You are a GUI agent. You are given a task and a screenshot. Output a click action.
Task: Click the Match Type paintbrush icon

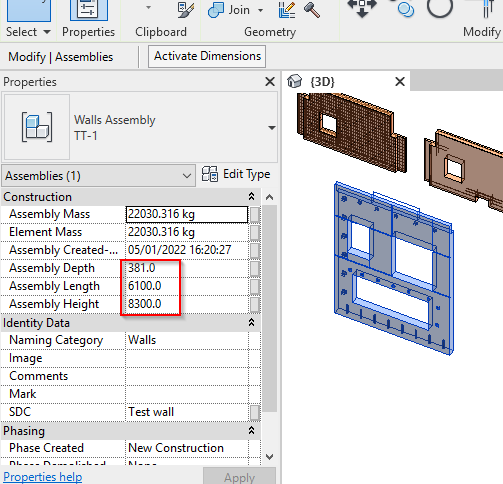coord(185,10)
